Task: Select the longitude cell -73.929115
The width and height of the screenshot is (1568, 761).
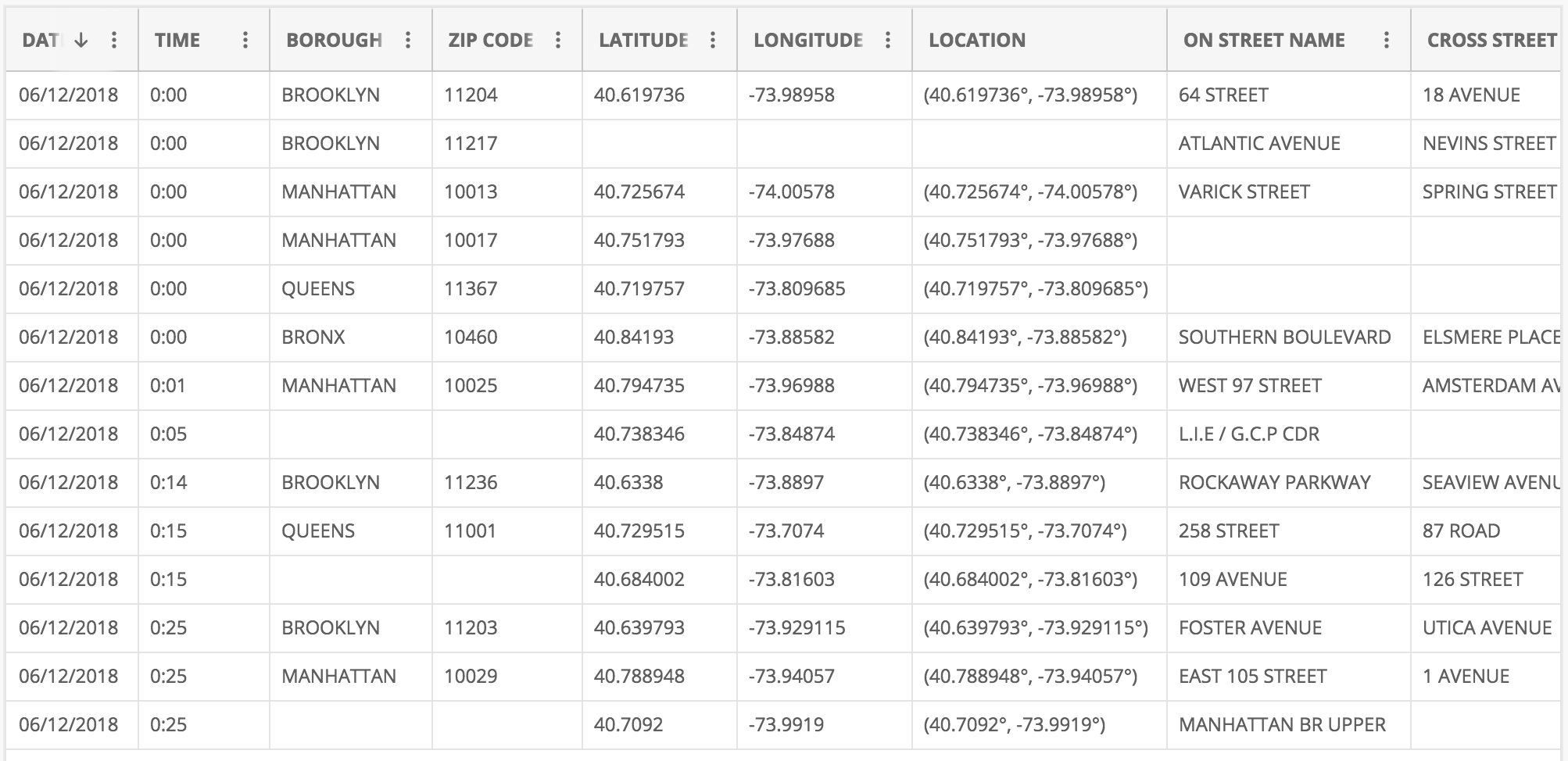Action: point(797,628)
